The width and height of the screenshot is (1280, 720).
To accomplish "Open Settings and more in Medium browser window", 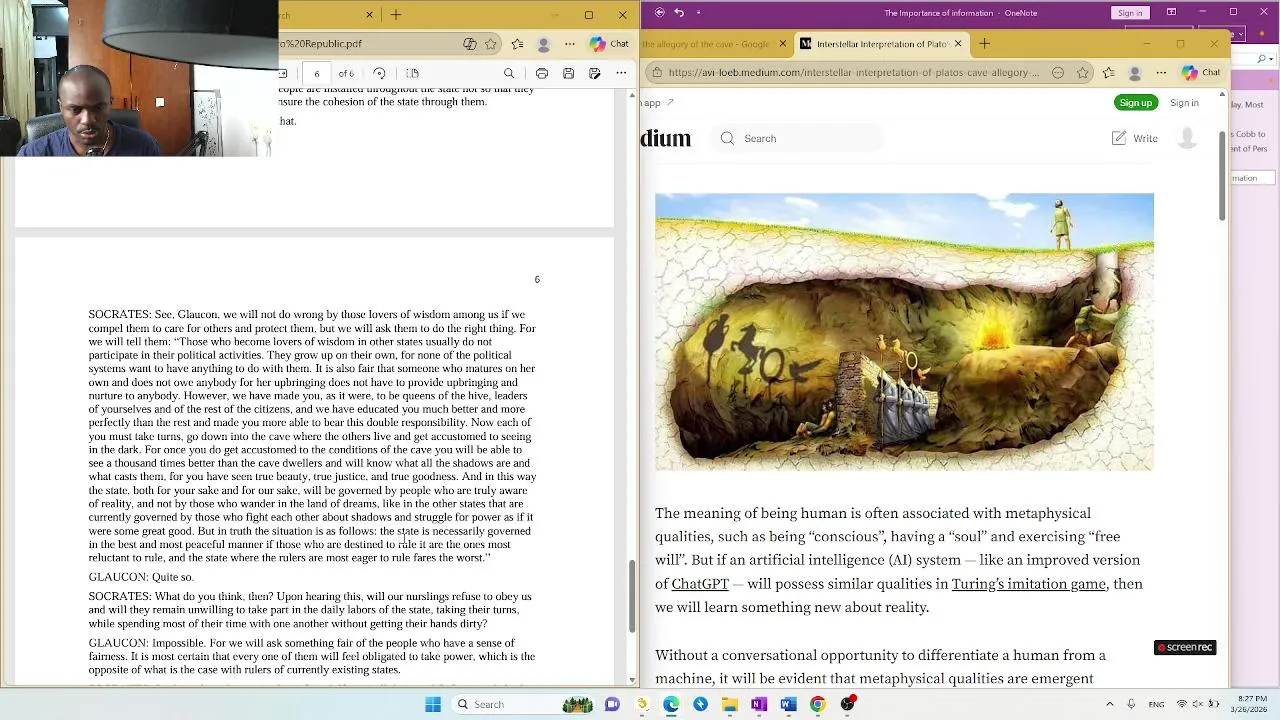I will 1161,73.
